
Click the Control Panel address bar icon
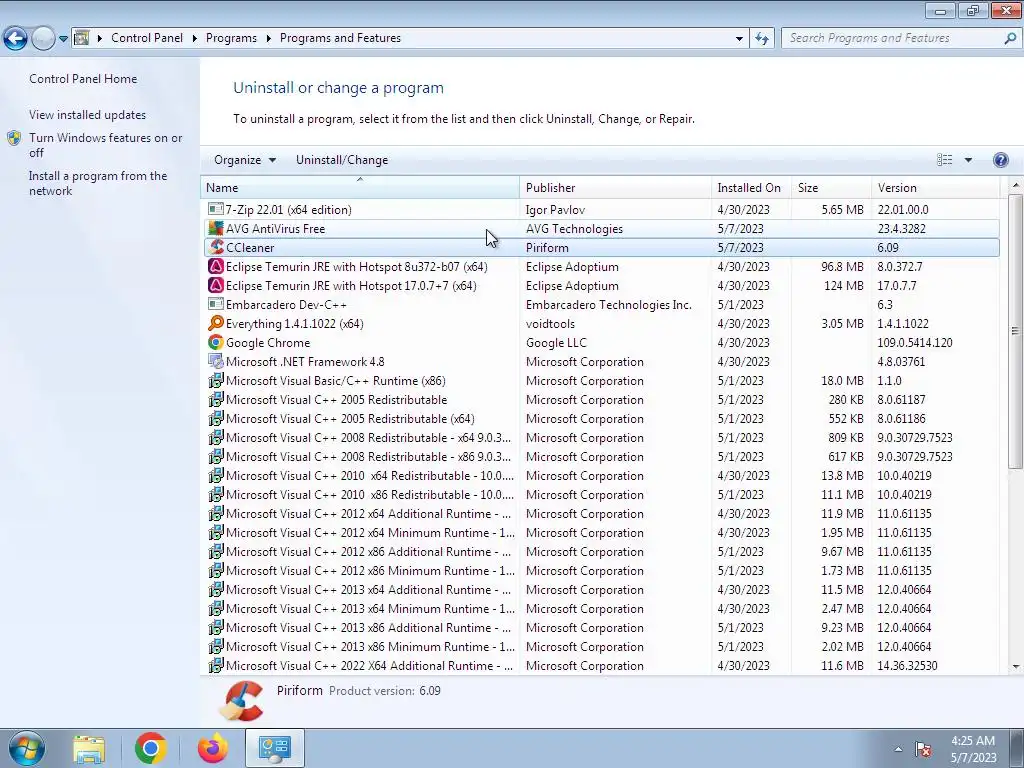coord(82,38)
